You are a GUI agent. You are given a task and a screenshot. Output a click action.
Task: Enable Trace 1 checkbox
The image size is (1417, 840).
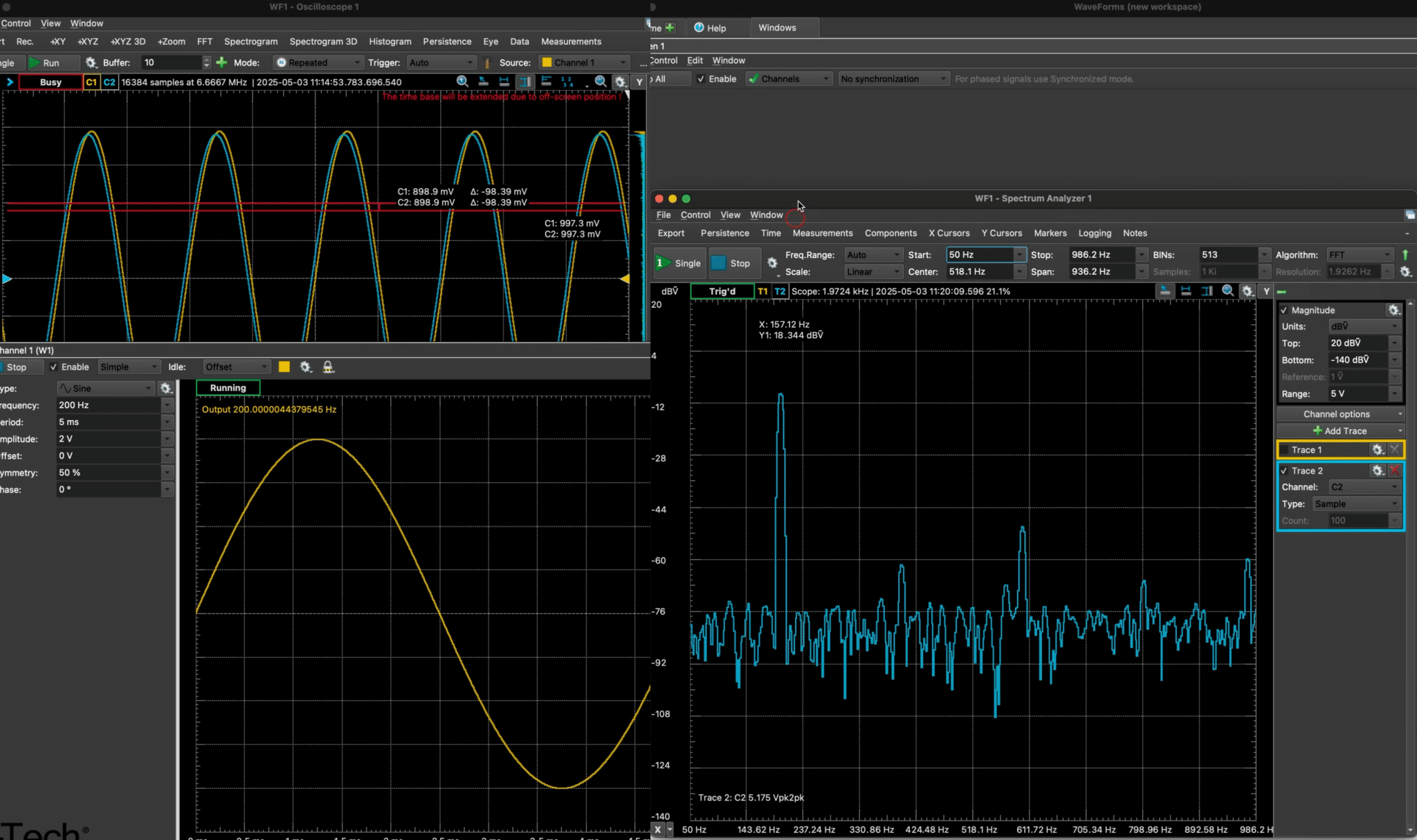1284,450
